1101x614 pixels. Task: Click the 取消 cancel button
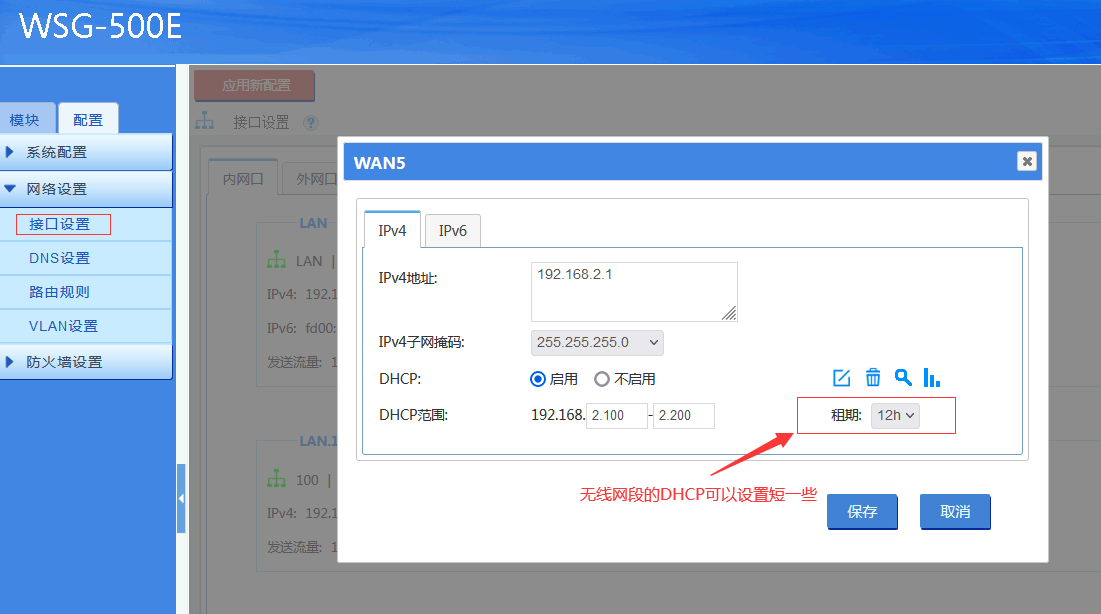pos(955,511)
